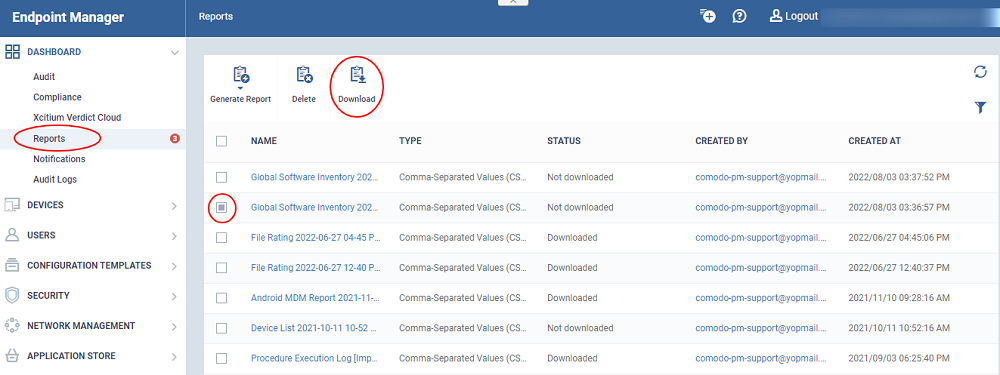Click the Logout user icon
1000x375 pixels.
(x=776, y=17)
